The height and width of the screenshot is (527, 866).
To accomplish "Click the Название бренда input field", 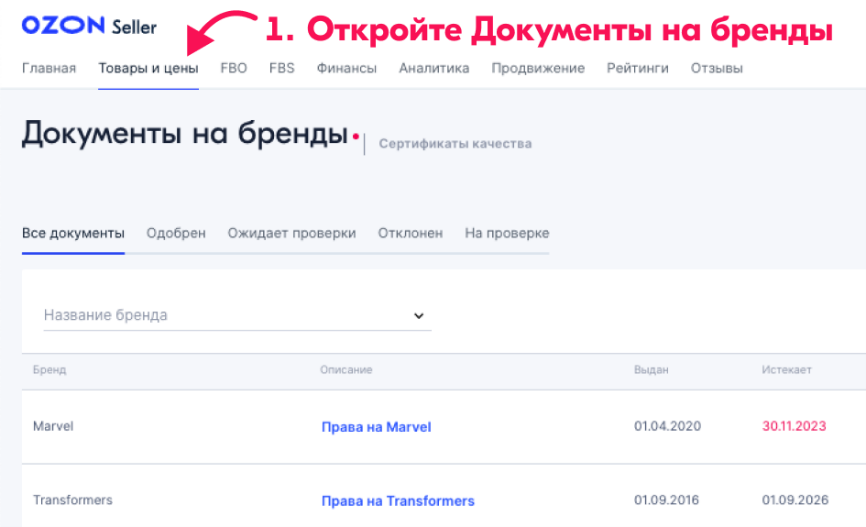I will tap(220, 315).
